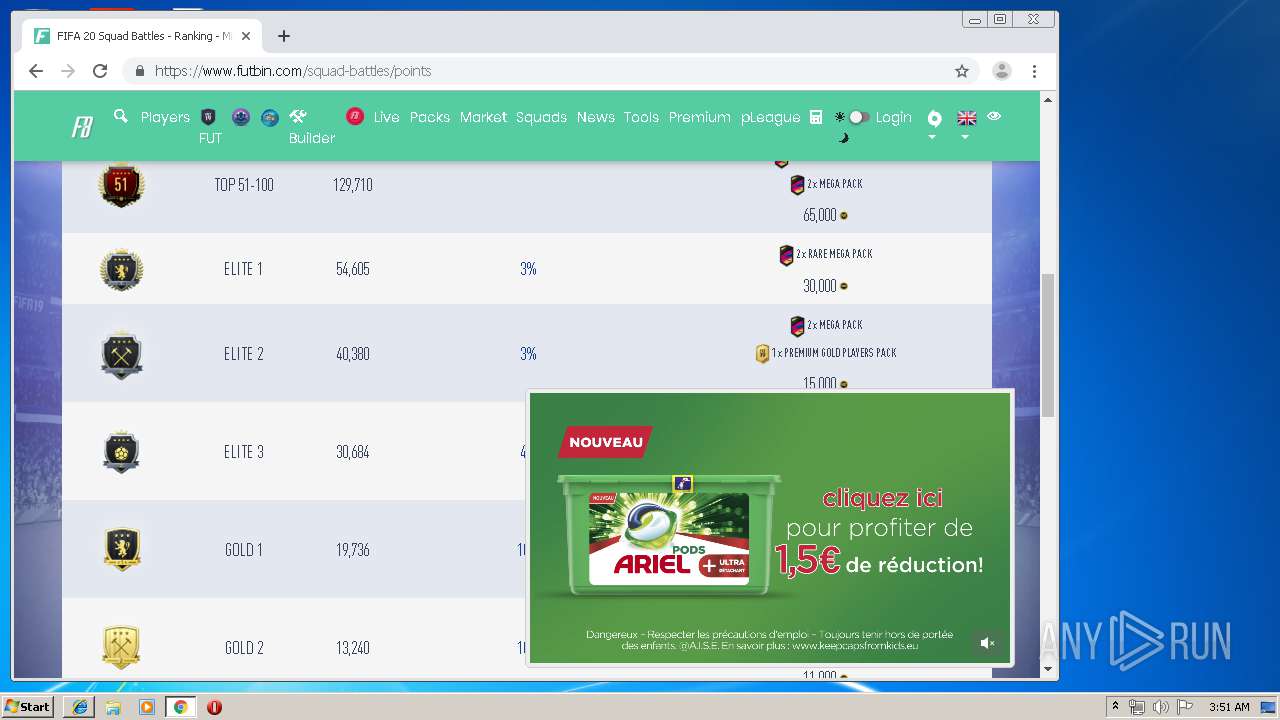Screen dimensions: 1280x720
Task: Click the 54,605 points value
Action: click(x=352, y=269)
